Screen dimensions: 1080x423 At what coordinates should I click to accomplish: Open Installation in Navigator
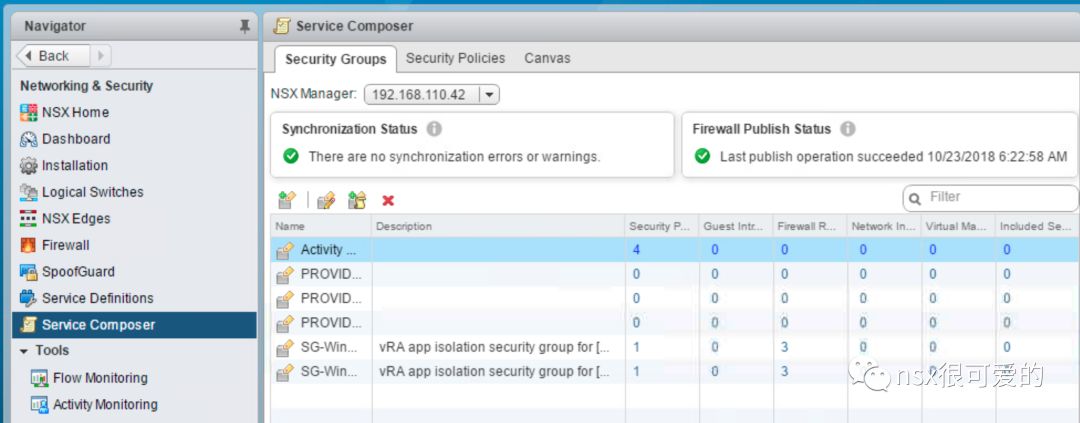pyautogui.click(x=74, y=165)
